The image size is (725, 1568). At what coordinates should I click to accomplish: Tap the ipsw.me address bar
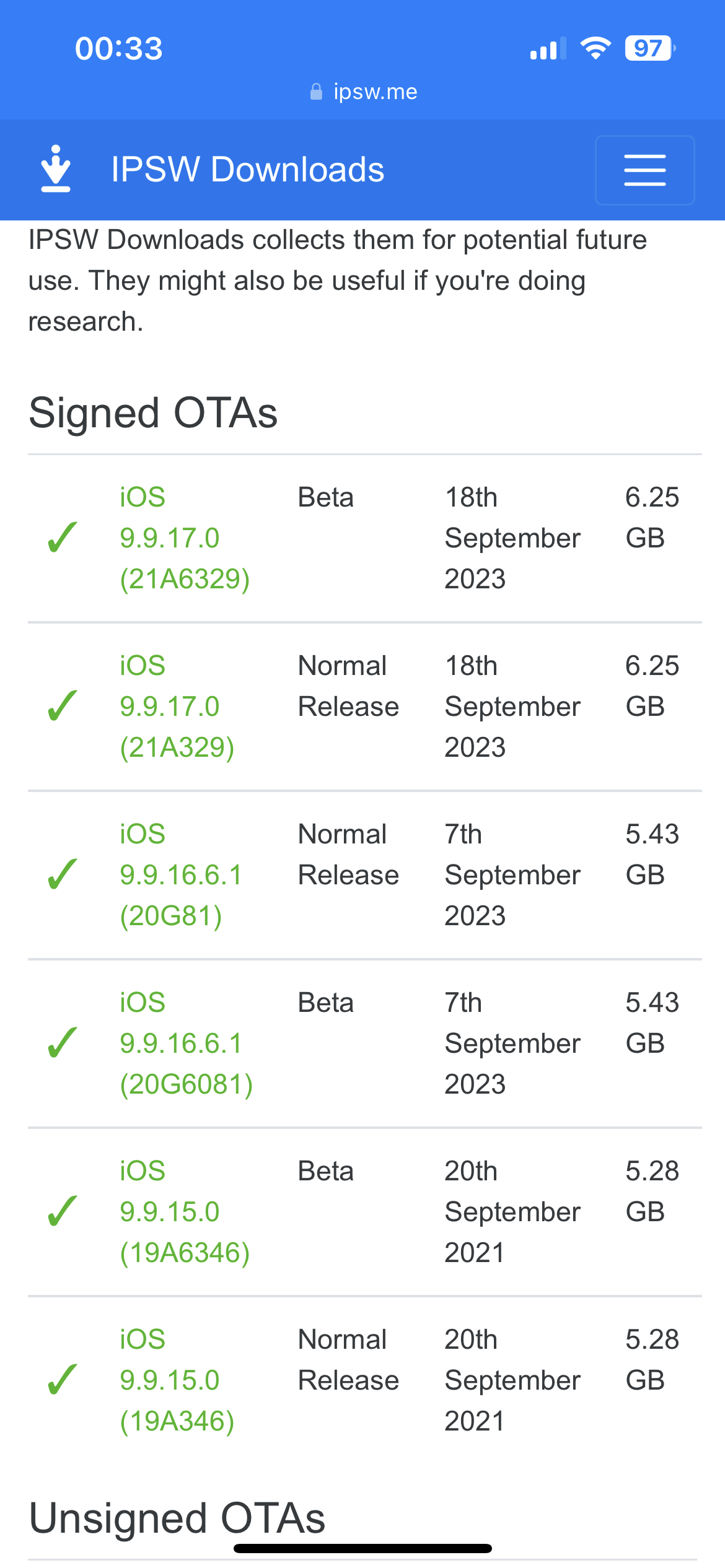[363, 92]
